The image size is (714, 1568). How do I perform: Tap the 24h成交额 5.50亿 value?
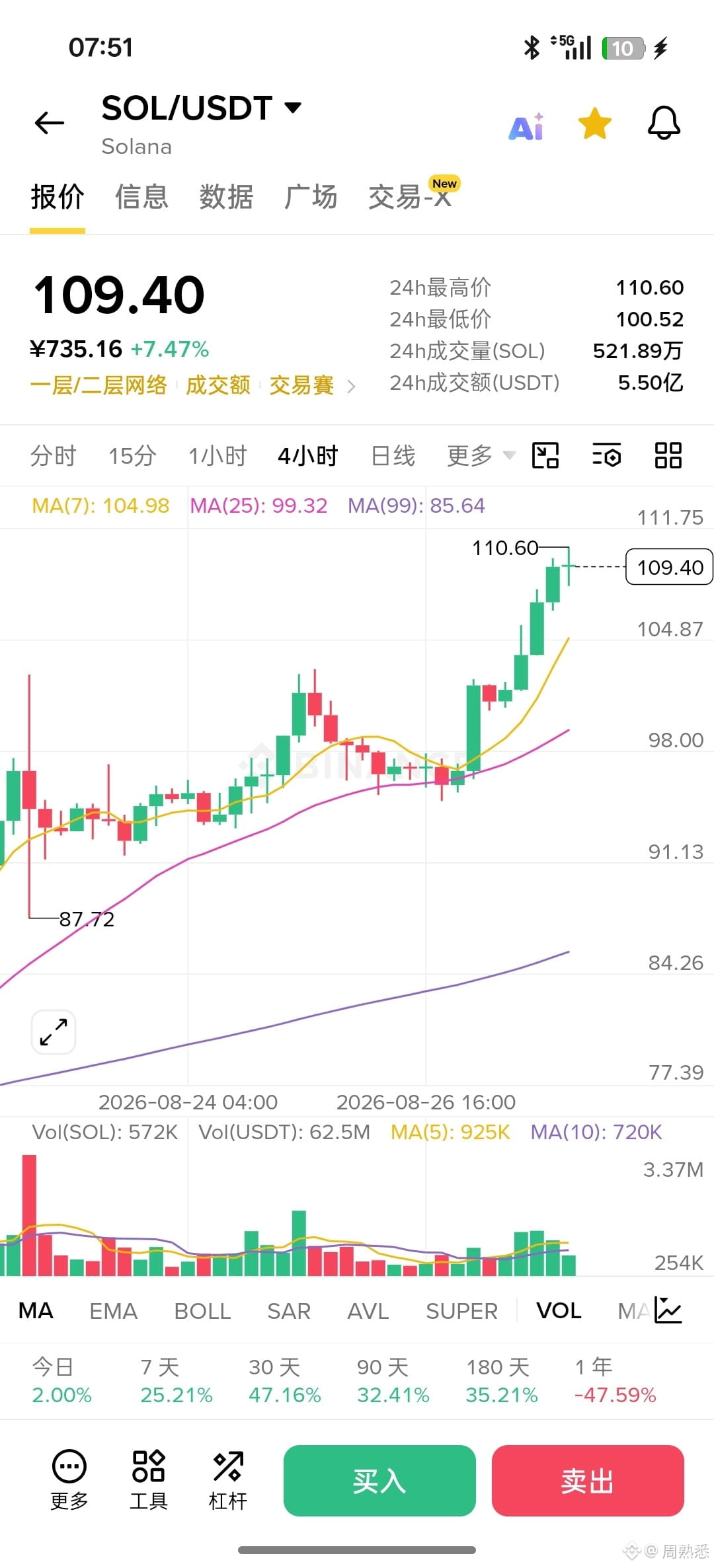click(651, 383)
